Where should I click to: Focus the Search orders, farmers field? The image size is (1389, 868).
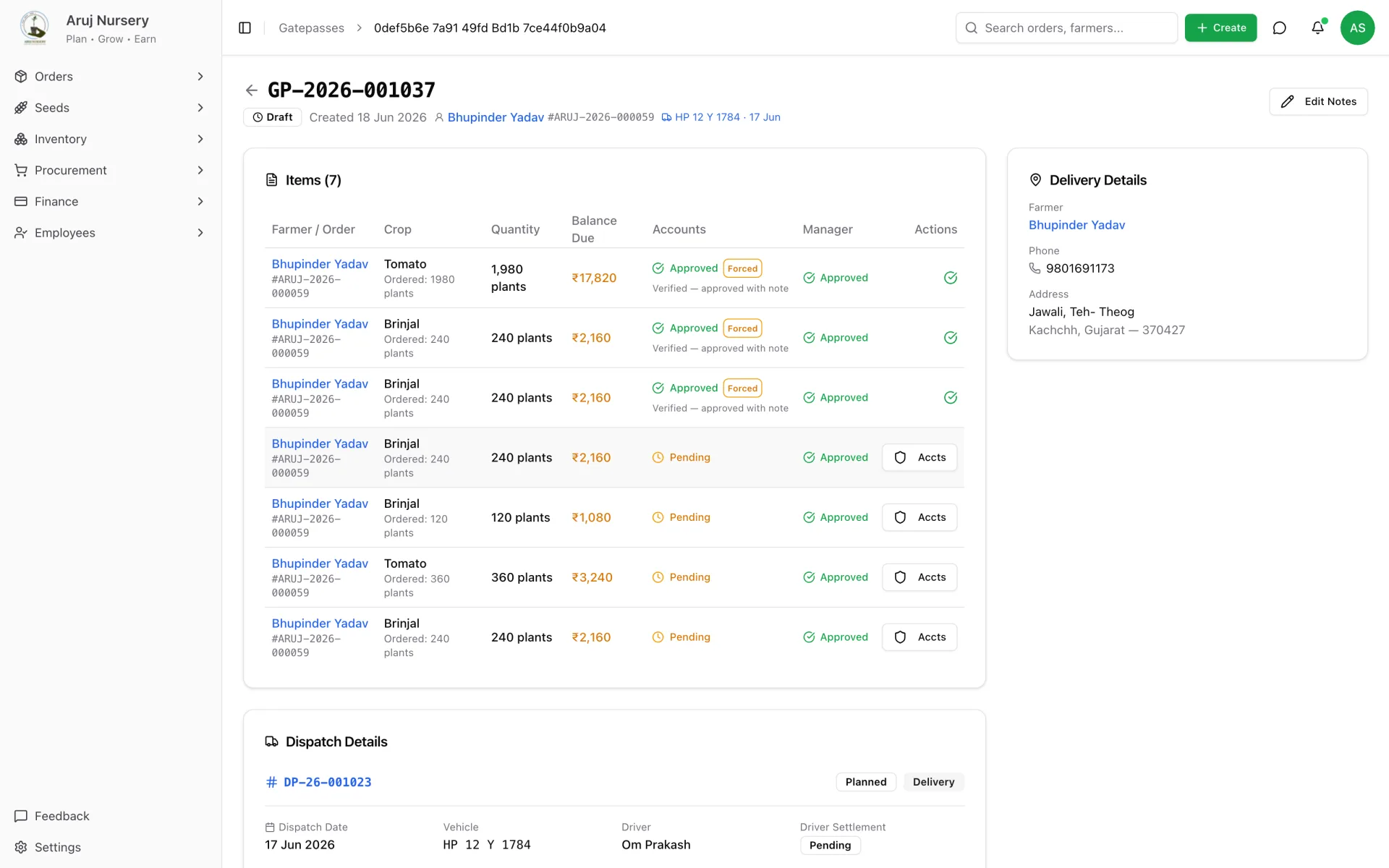point(1066,27)
